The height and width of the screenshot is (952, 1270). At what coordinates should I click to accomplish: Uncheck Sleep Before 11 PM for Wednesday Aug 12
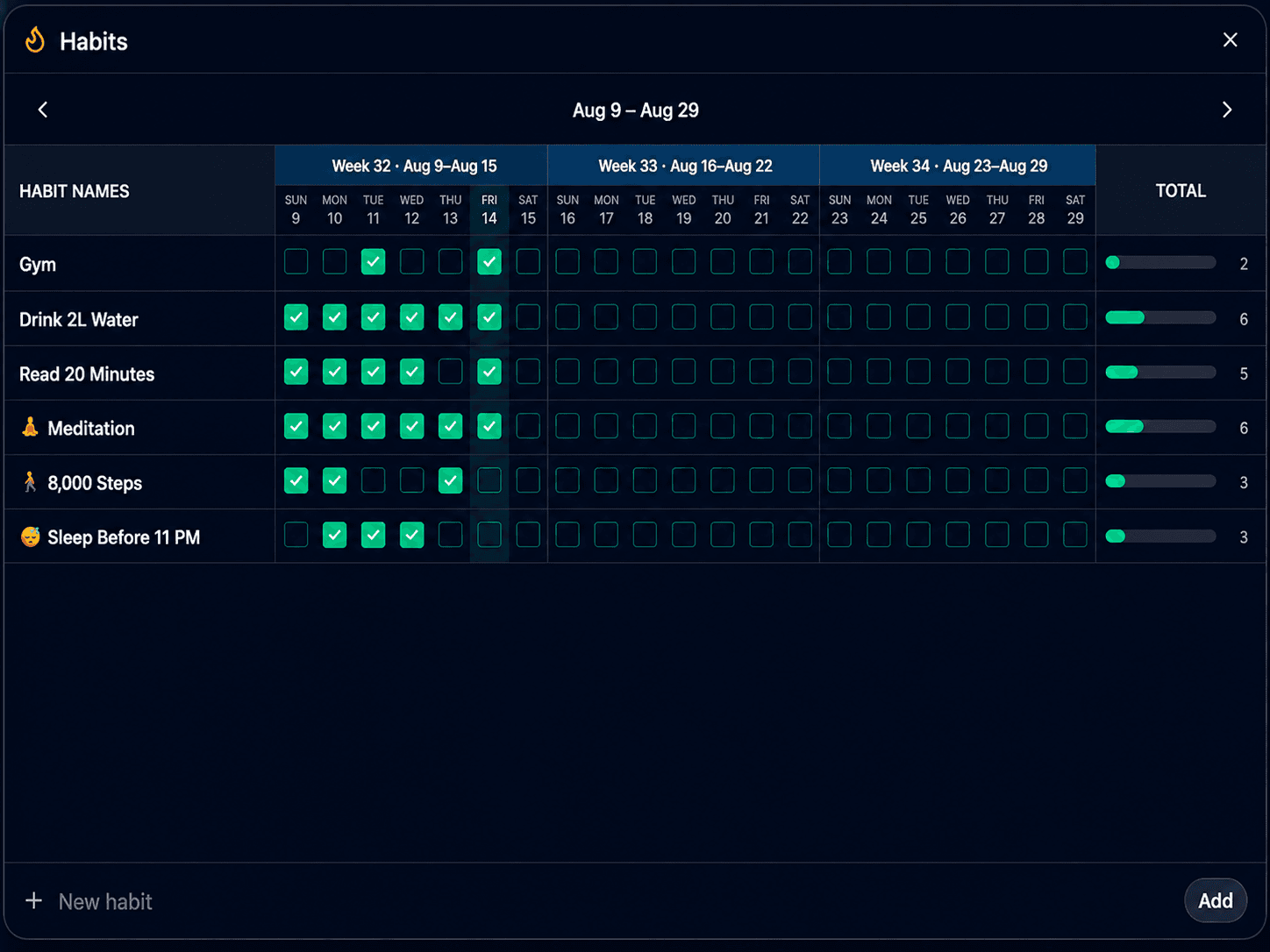pos(412,535)
